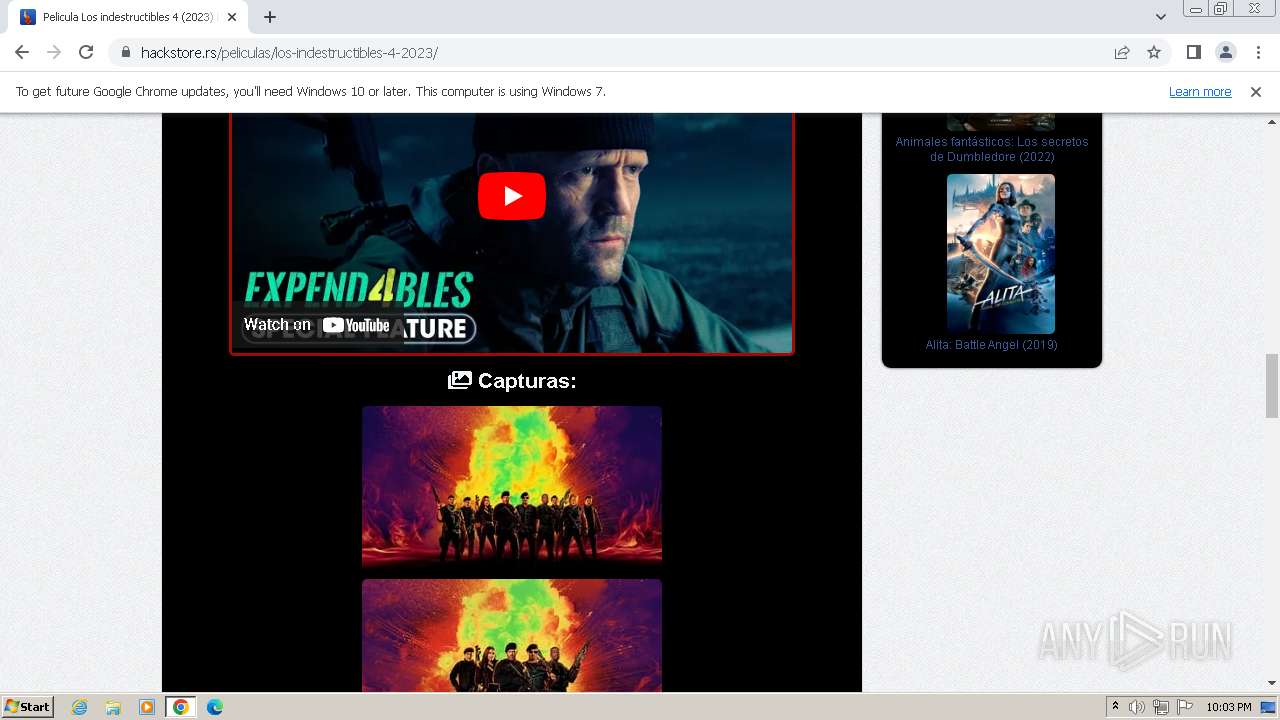Close the Pelicula Los indestructibles tab
This screenshot has height=720, width=1280.
point(232,17)
